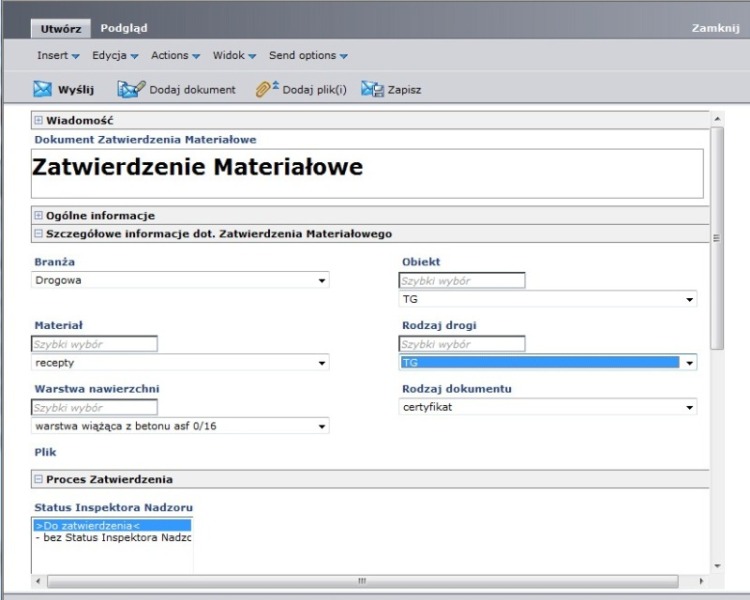
Task: Open the Rodzaj dokumentu dropdown
Action: pos(689,408)
